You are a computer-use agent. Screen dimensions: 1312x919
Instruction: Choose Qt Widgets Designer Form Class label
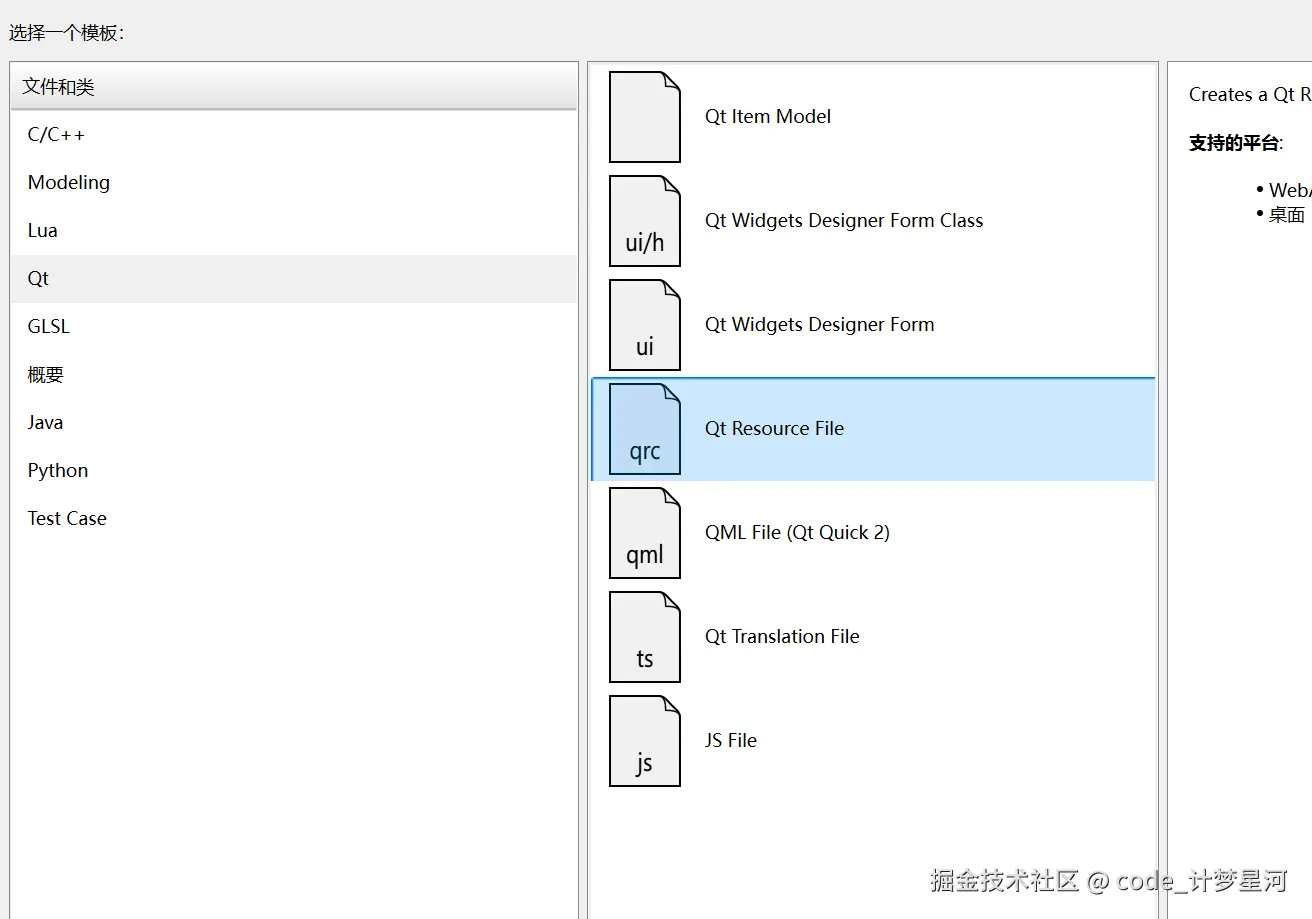tap(844, 221)
